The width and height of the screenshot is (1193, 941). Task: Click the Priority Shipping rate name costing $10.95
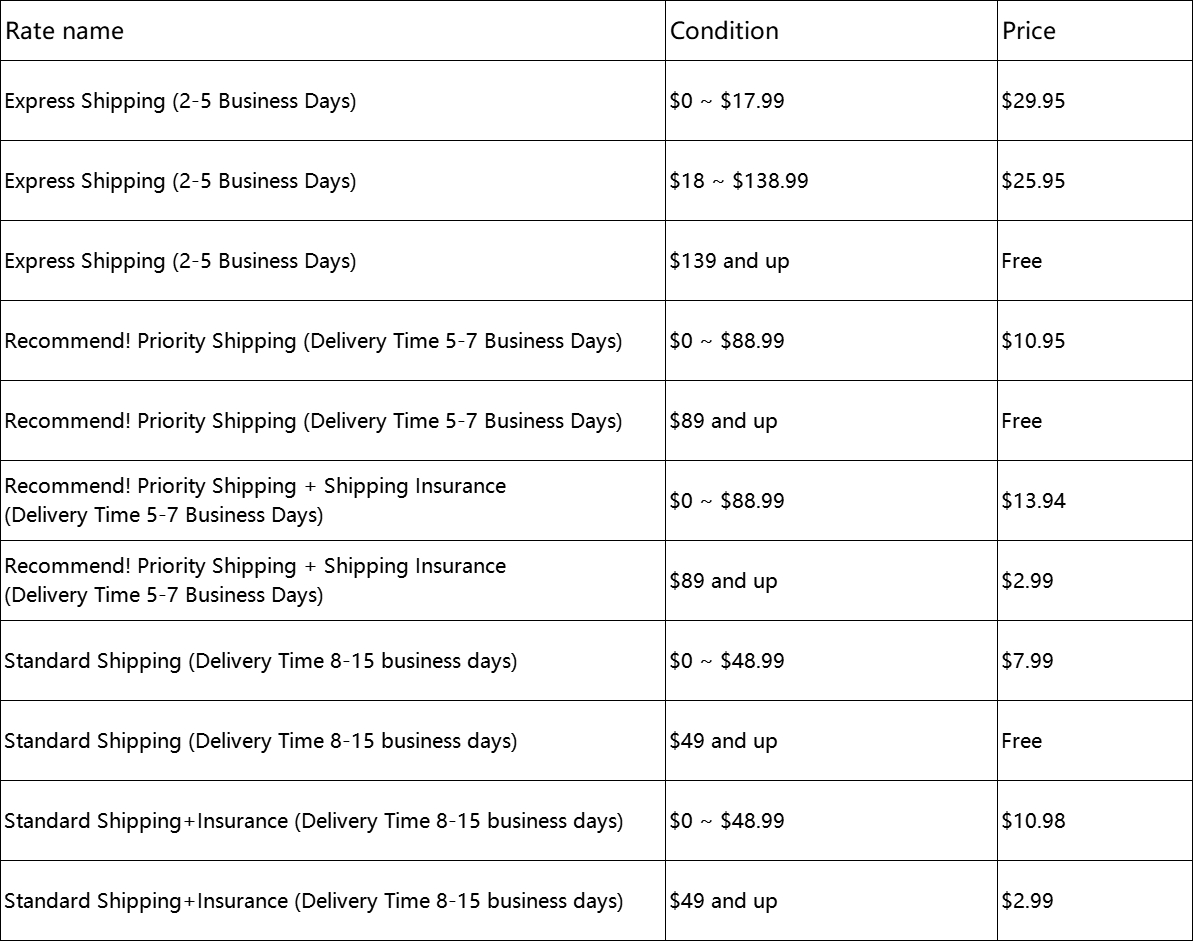[x=313, y=341]
